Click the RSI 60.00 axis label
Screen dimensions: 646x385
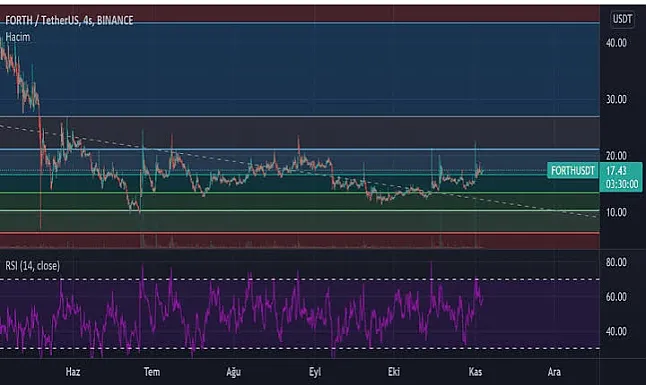coord(616,297)
